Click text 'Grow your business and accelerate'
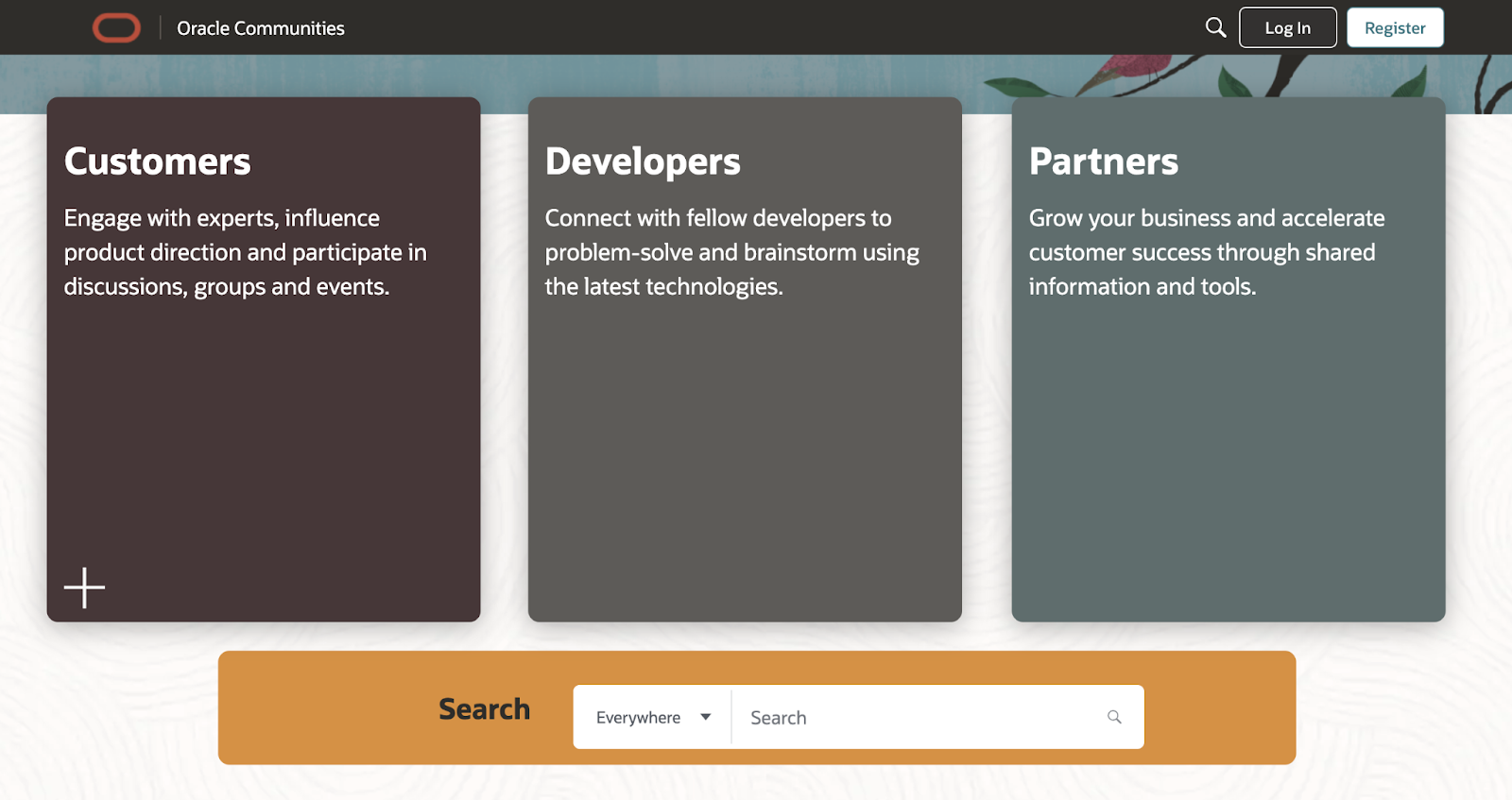1512x800 pixels. tap(1207, 218)
